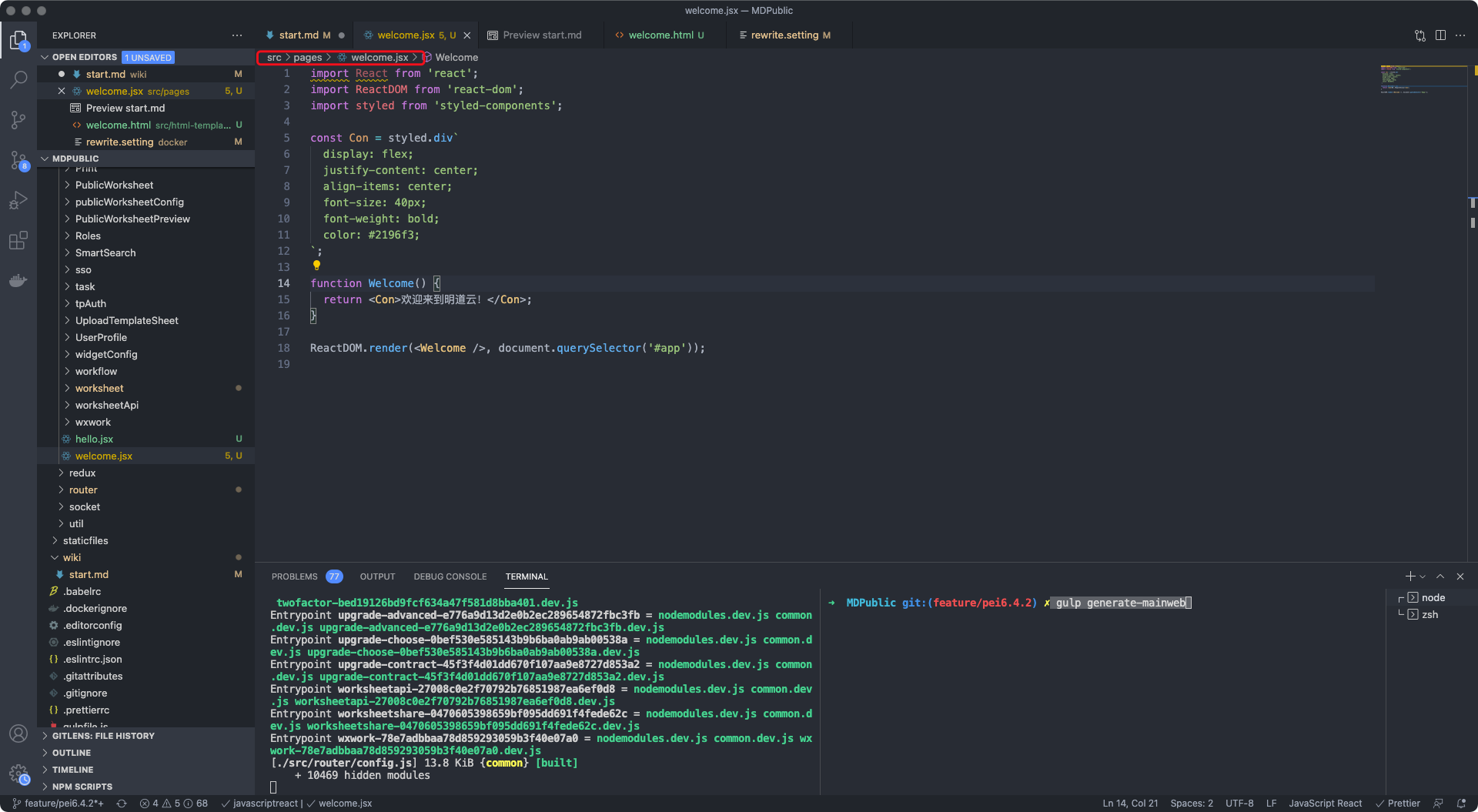Image resolution: width=1478 pixels, height=812 pixels.
Task: Click Ln 14, Col 21 position indicator
Action: (1130, 804)
